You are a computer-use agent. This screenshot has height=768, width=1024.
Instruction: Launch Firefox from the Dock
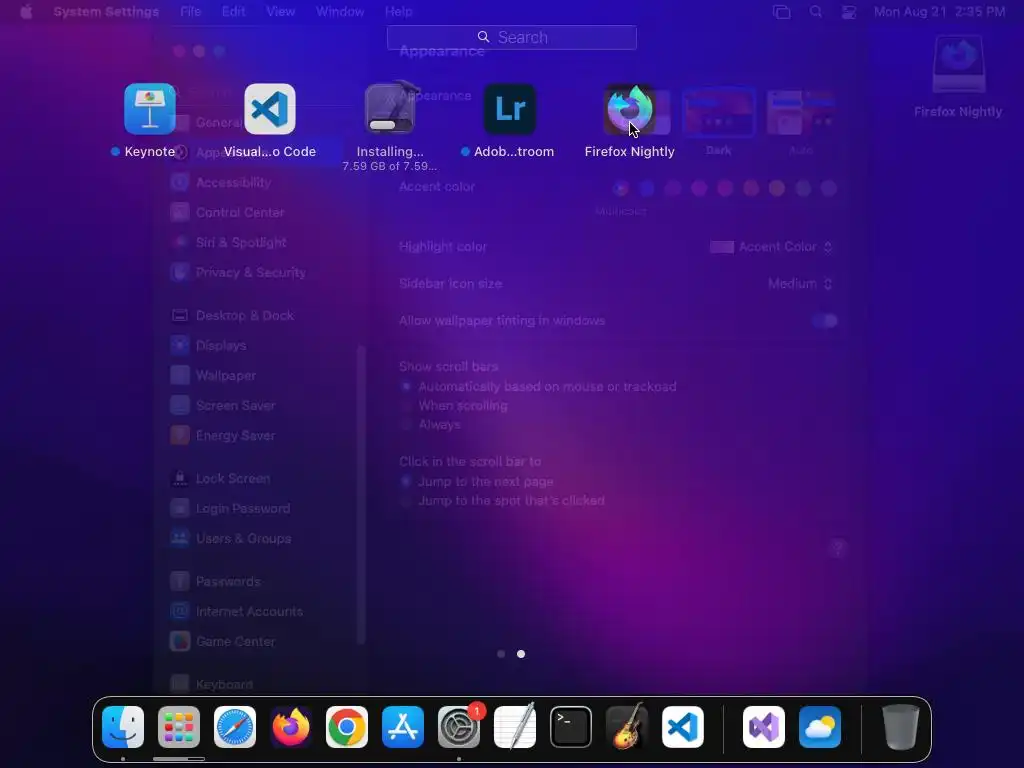pyautogui.click(x=291, y=727)
